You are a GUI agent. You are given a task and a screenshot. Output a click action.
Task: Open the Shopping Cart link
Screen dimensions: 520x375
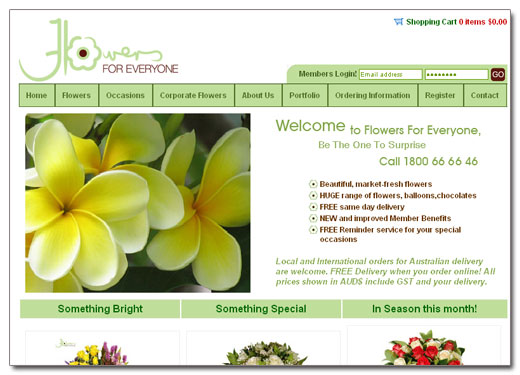(431, 22)
